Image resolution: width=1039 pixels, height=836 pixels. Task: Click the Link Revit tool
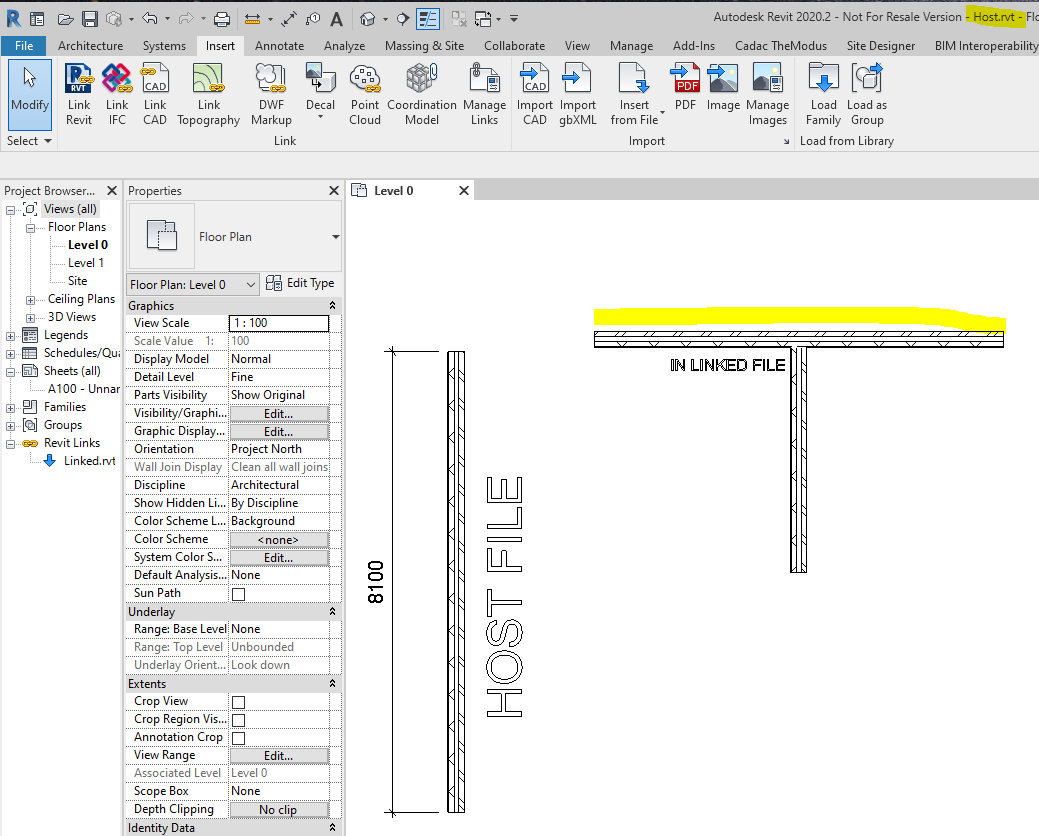79,94
